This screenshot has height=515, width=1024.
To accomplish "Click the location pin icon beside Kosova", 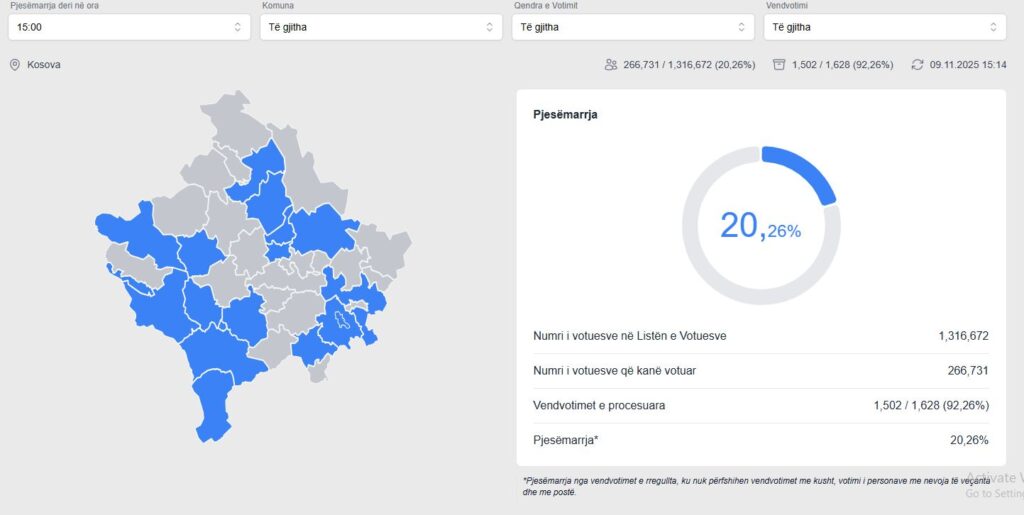I will coord(15,65).
